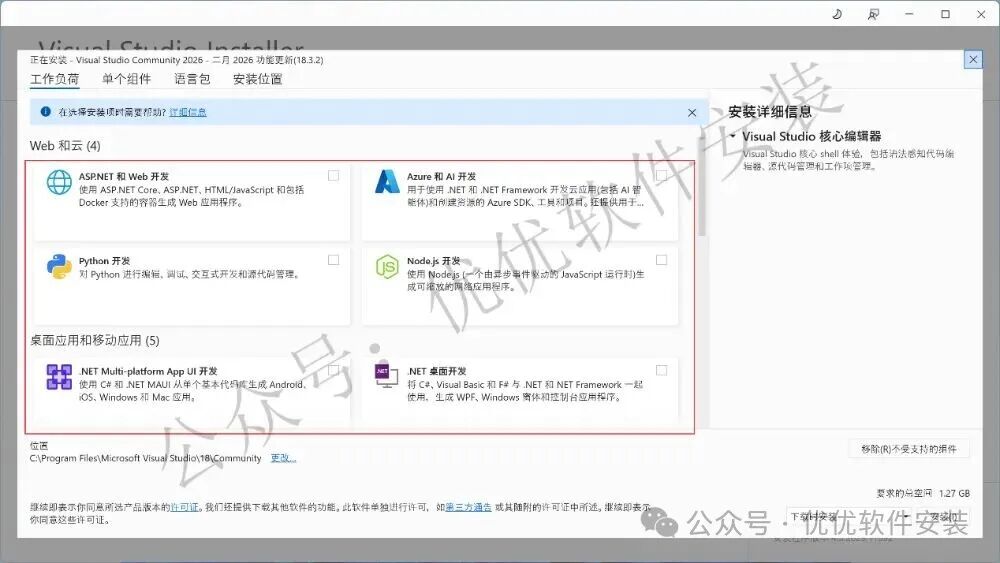The height and width of the screenshot is (563, 1000).
Task: Open the feedback icon in title bar
Action: 873,14
